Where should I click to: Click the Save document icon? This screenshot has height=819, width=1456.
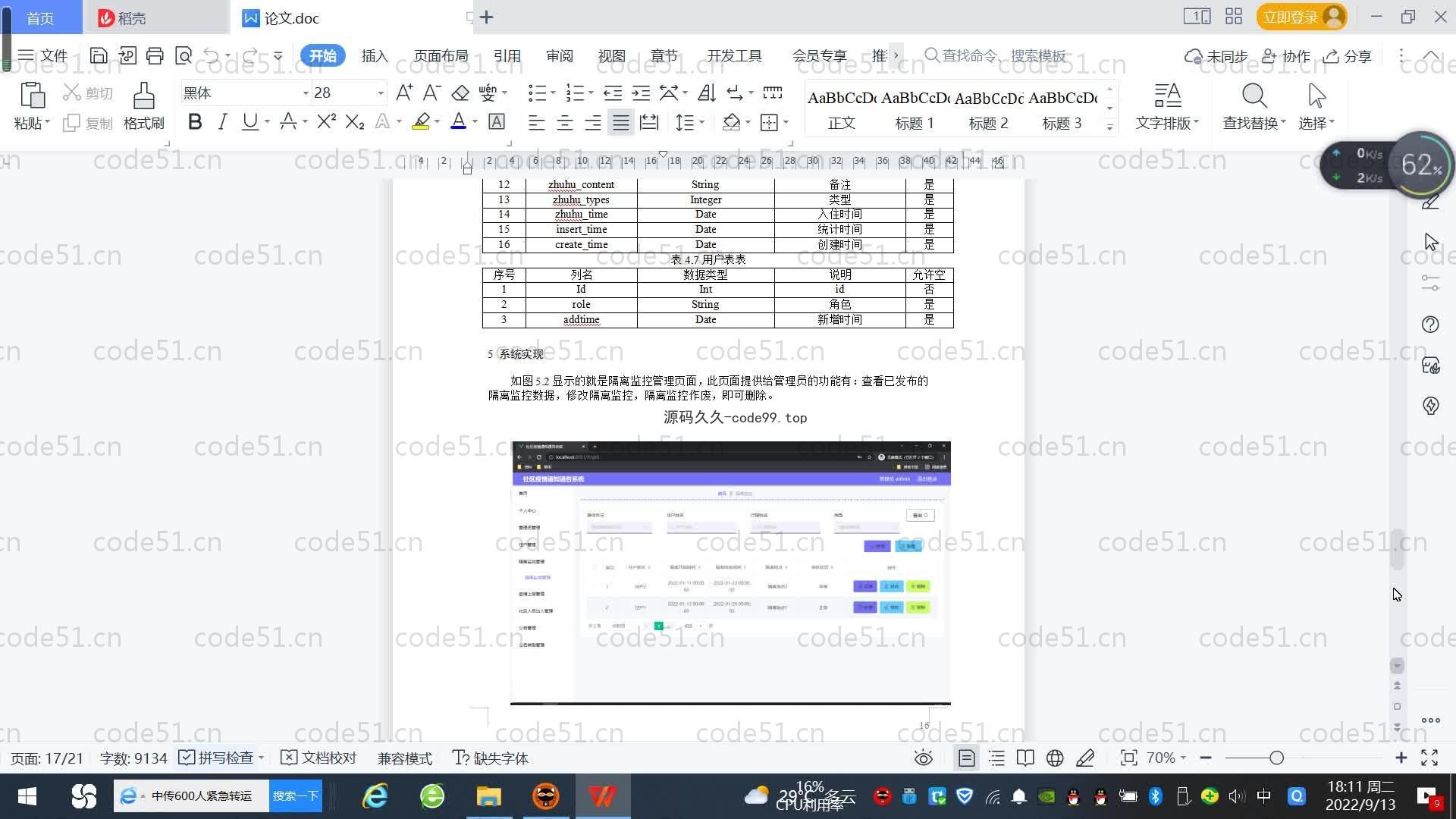[x=98, y=55]
